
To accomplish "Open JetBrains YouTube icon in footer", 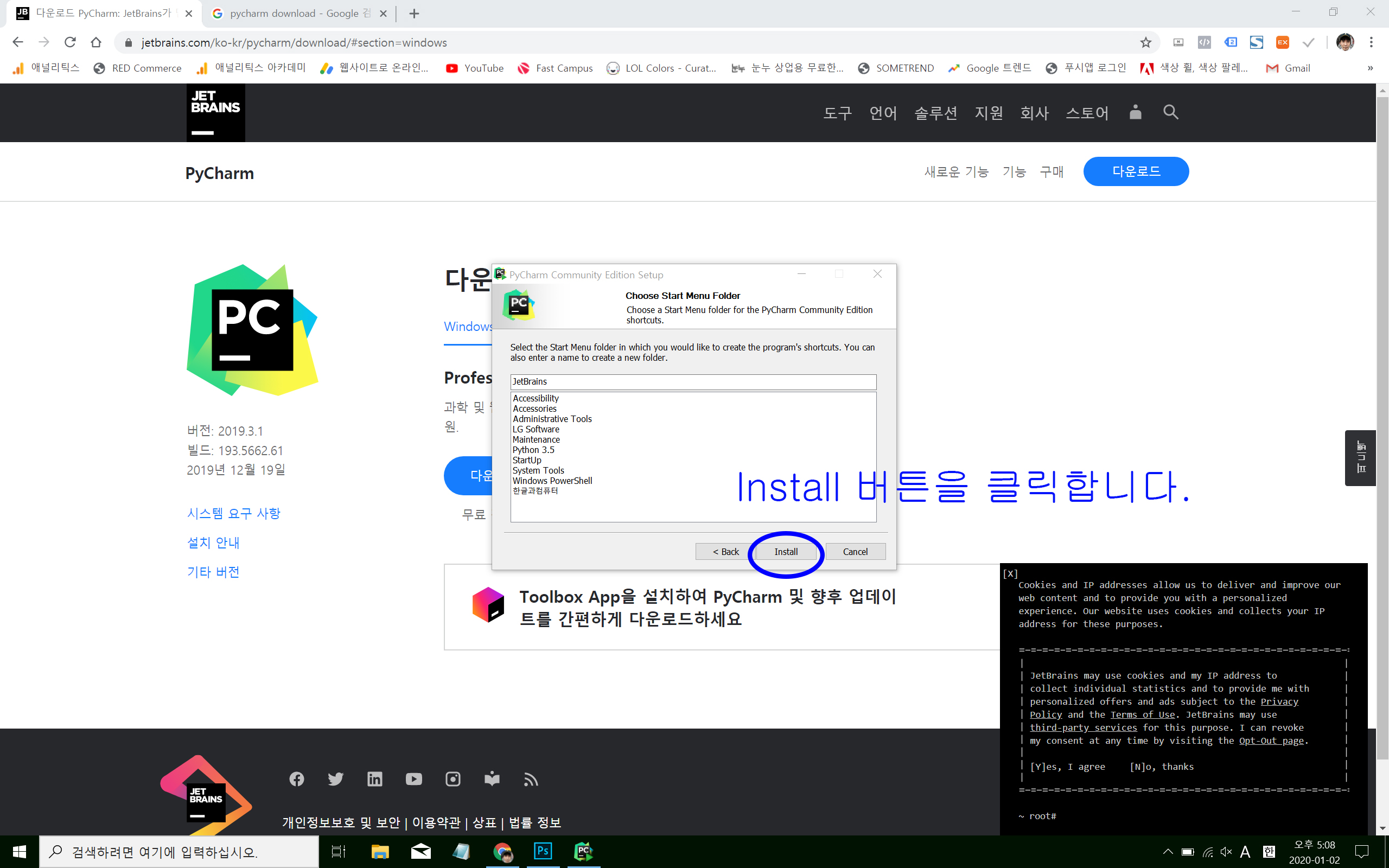I will pos(414,779).
